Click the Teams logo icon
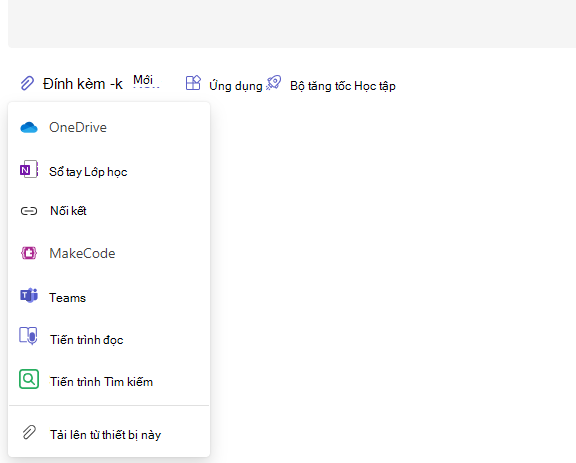576x463 pixels. click(x=29, y=295)
